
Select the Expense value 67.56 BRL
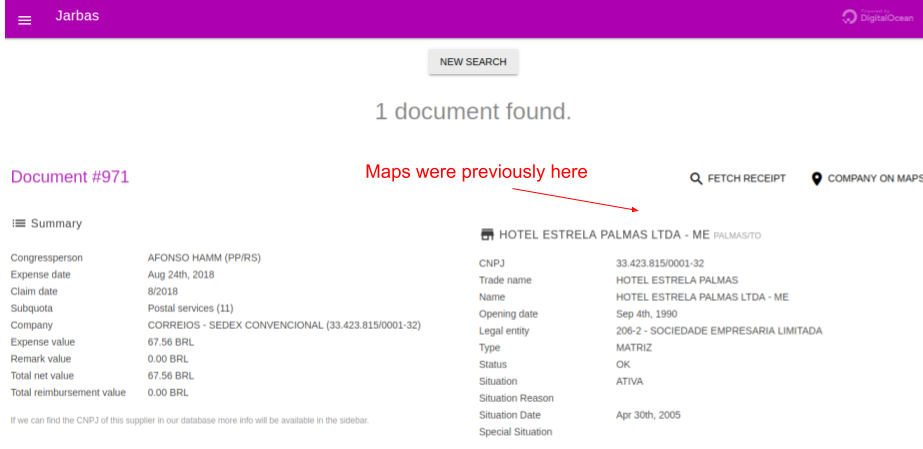(171, 342)
